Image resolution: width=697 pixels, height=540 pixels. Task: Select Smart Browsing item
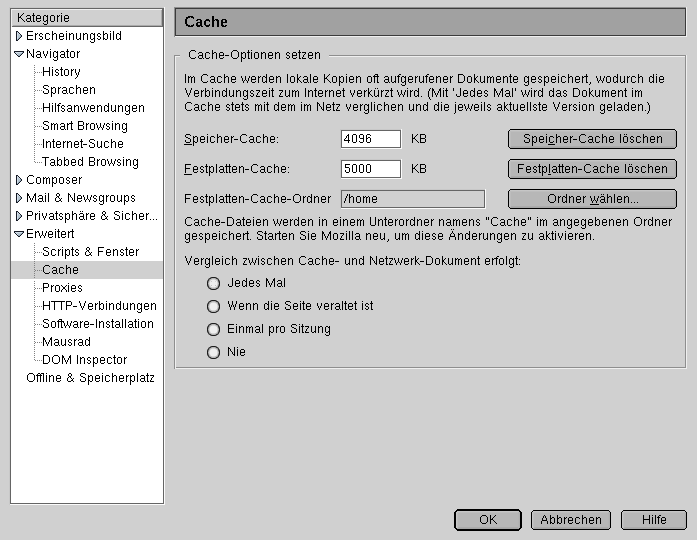point(85,126)
